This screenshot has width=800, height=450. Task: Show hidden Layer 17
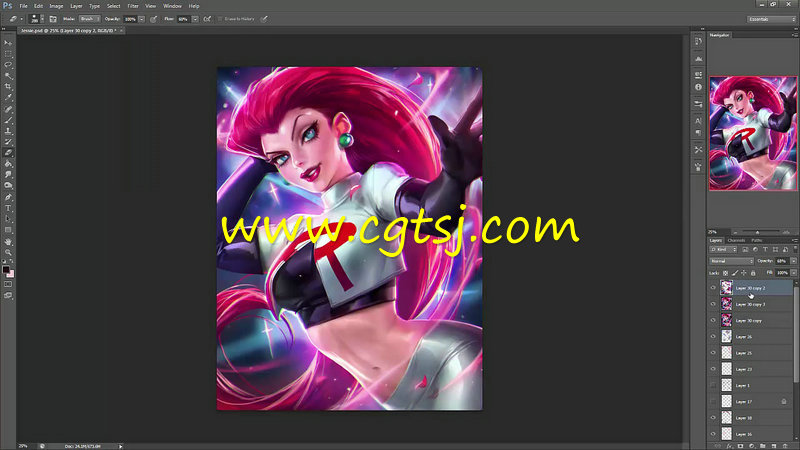tap(713, 402)
